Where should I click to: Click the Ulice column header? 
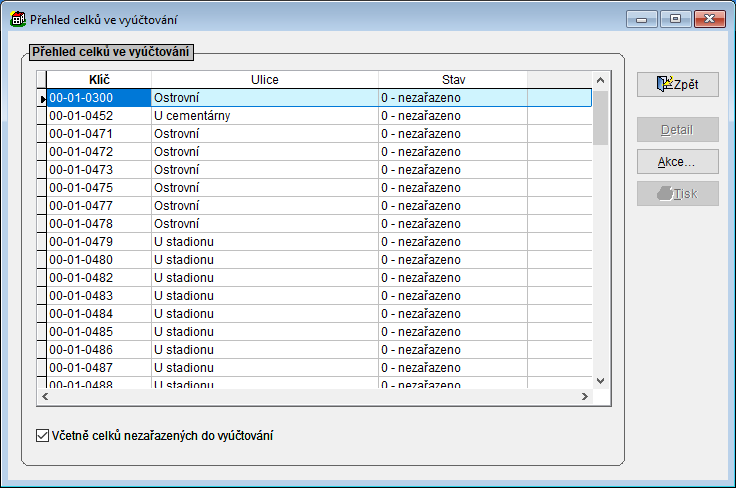coord(264,79)
